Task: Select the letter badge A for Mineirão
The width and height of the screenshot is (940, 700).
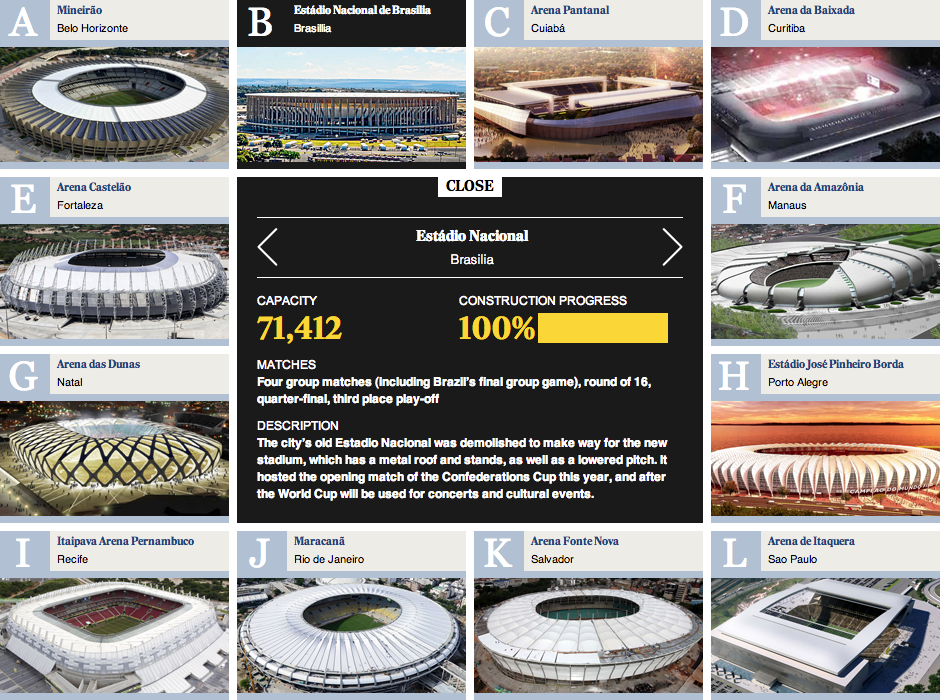Action: [20, 18]
